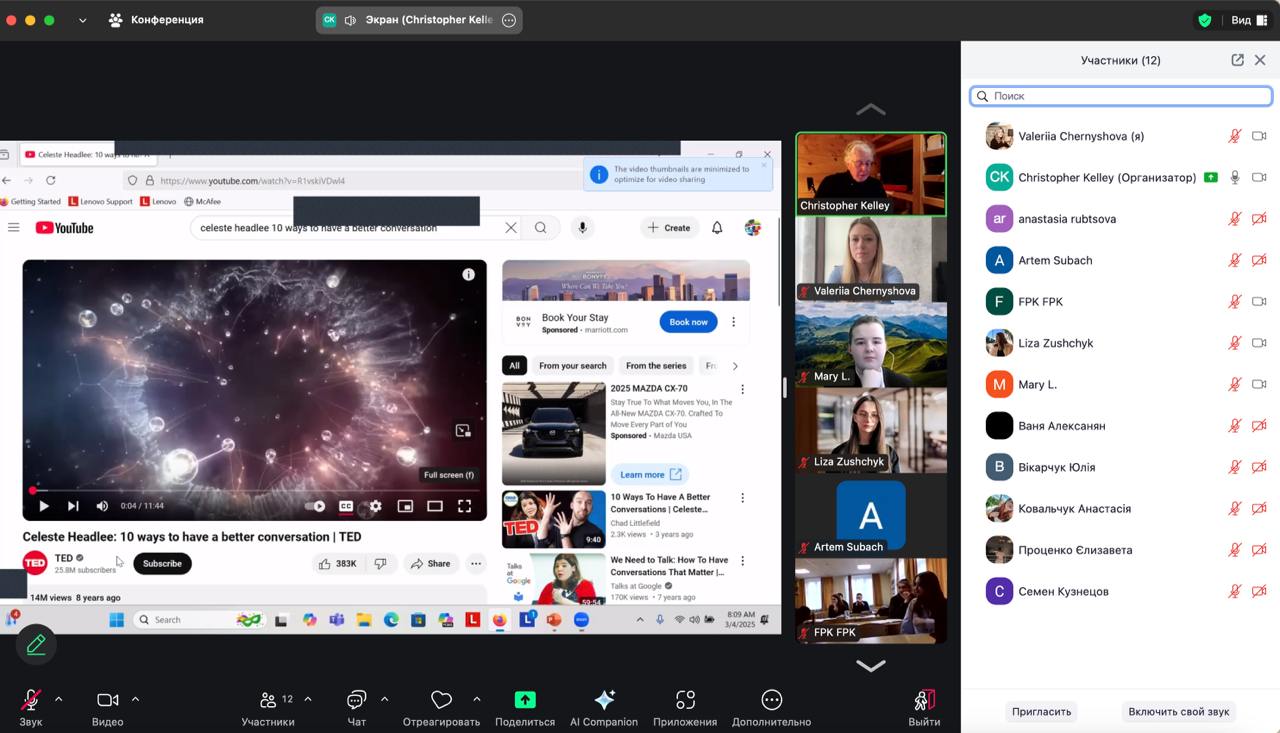Expand the arrow next to Чат
The image size is (1280, 733).
[384, 699]
